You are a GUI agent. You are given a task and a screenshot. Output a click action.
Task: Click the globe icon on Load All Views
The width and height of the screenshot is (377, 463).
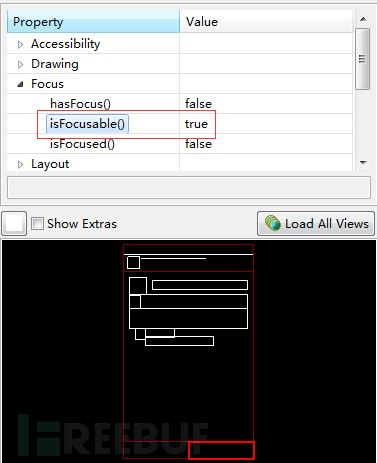point(273,223)
